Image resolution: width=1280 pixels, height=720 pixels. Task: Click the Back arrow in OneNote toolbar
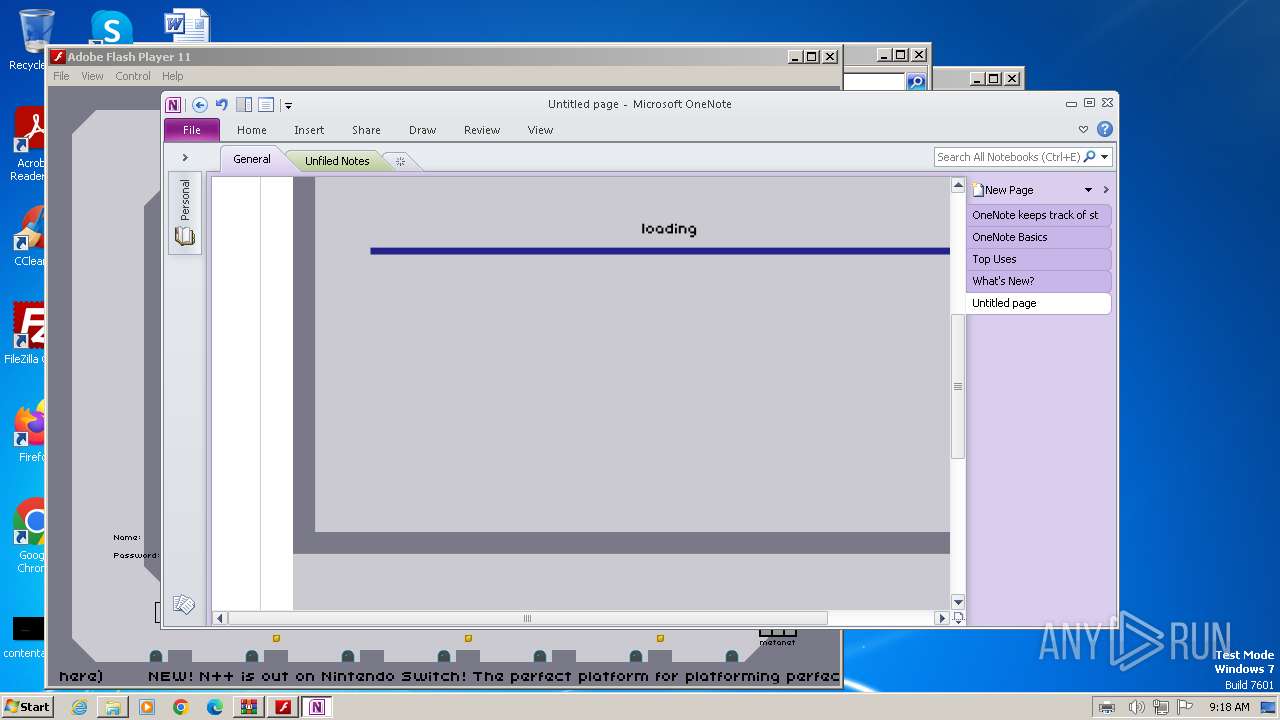[200, 105]
